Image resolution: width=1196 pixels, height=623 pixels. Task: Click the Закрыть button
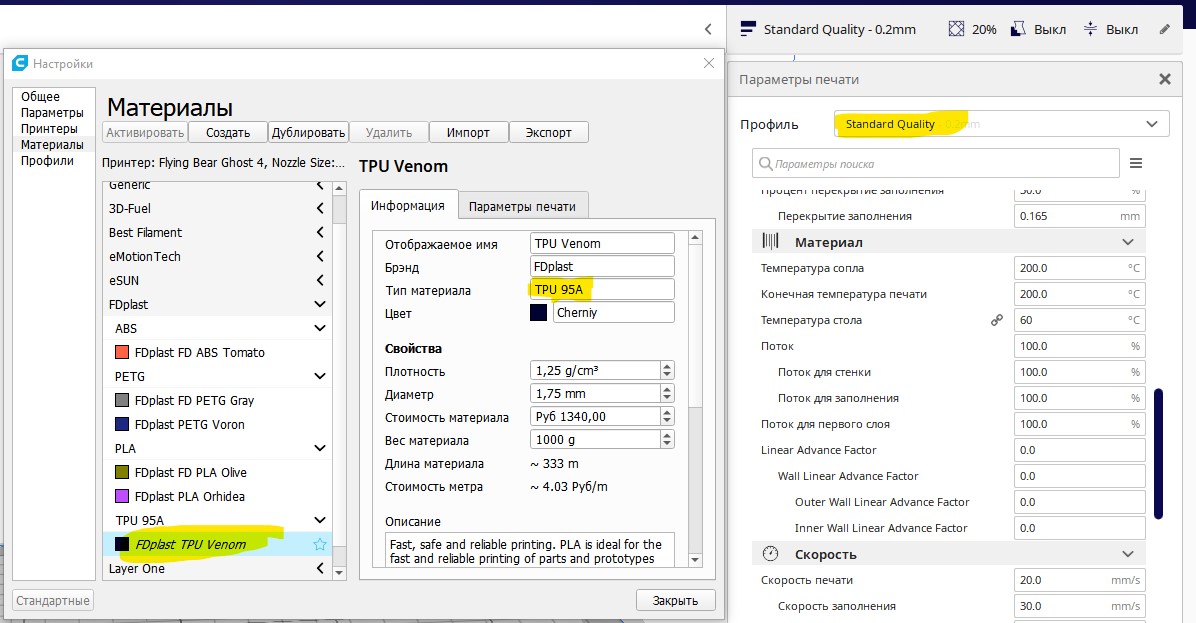click(x=676, y=600)
